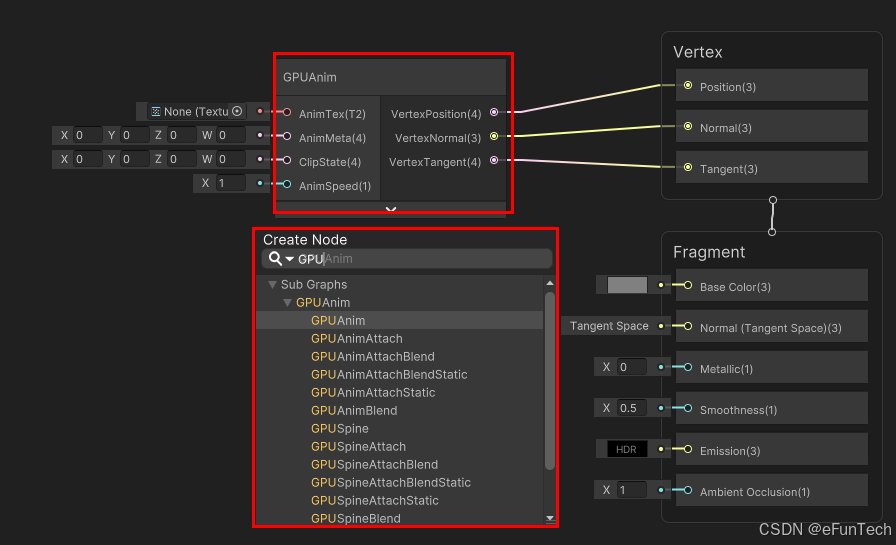Click Normal (Tangent Space)(3) input port

688,326
